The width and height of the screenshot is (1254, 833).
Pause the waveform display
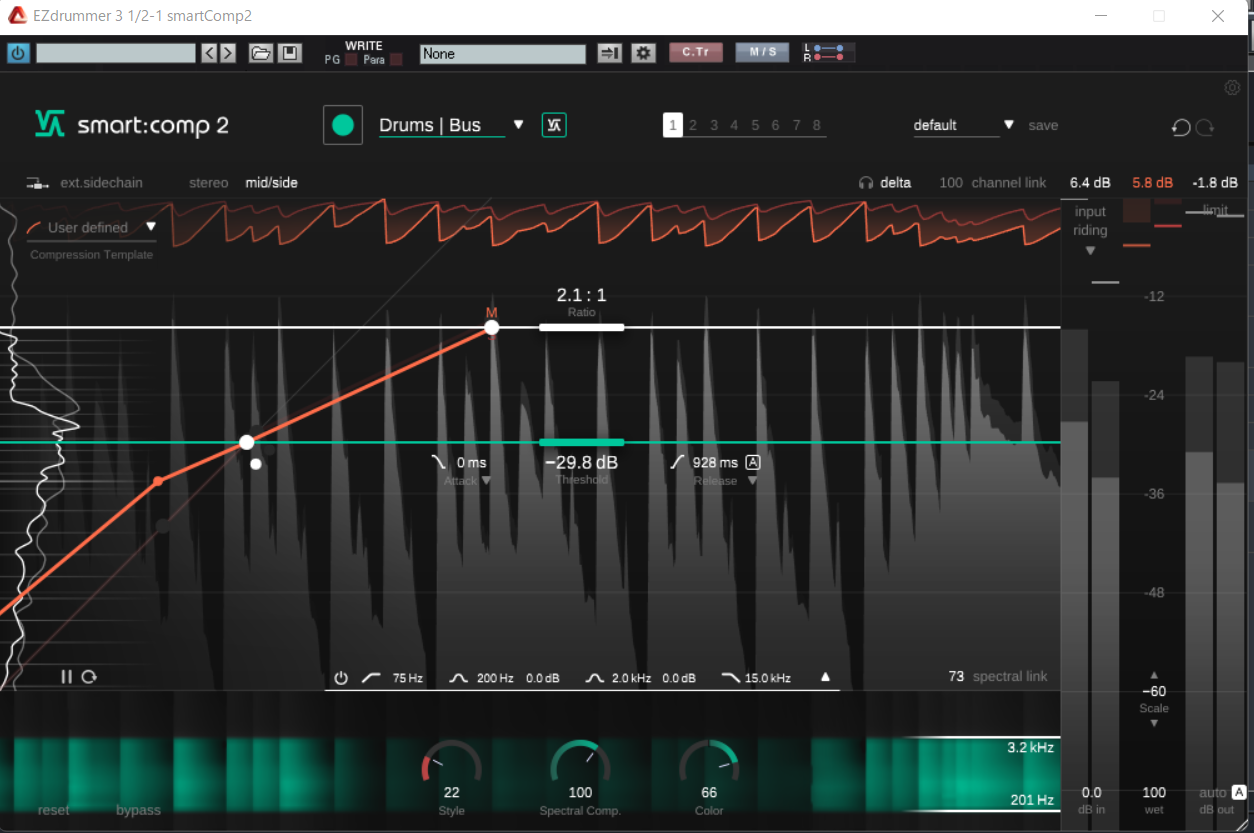click(x=66, y=677)
